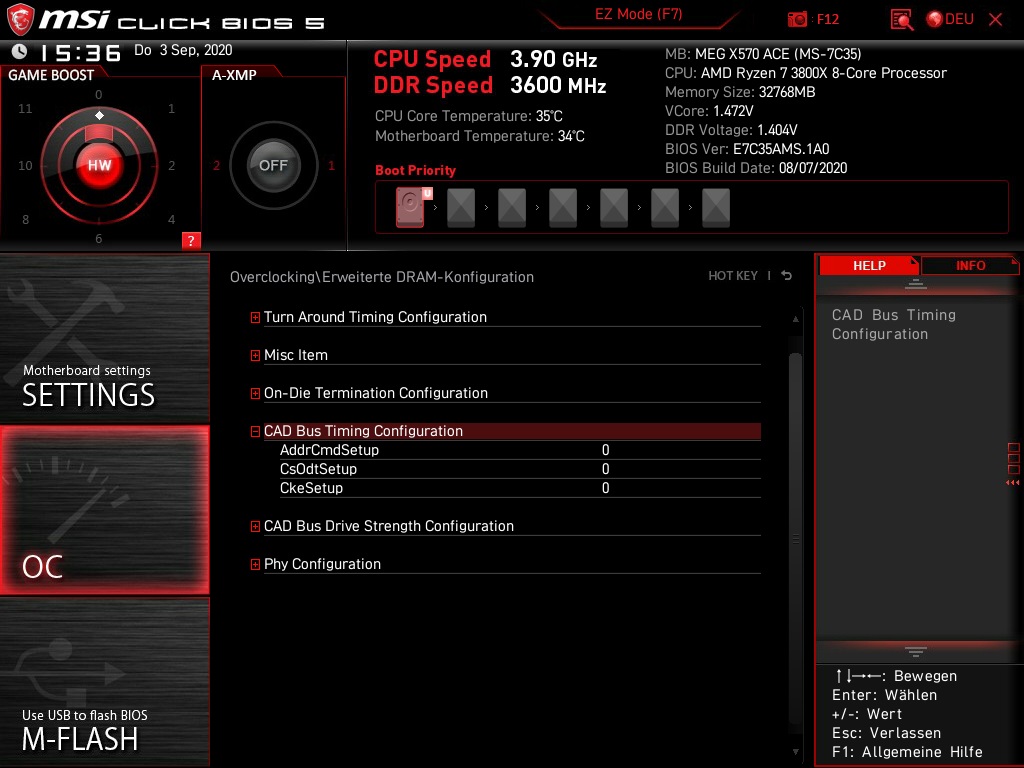Click the Overclocking breadcrumb path text
This screenshot has height=768, width=1024.
coord(381,277)
